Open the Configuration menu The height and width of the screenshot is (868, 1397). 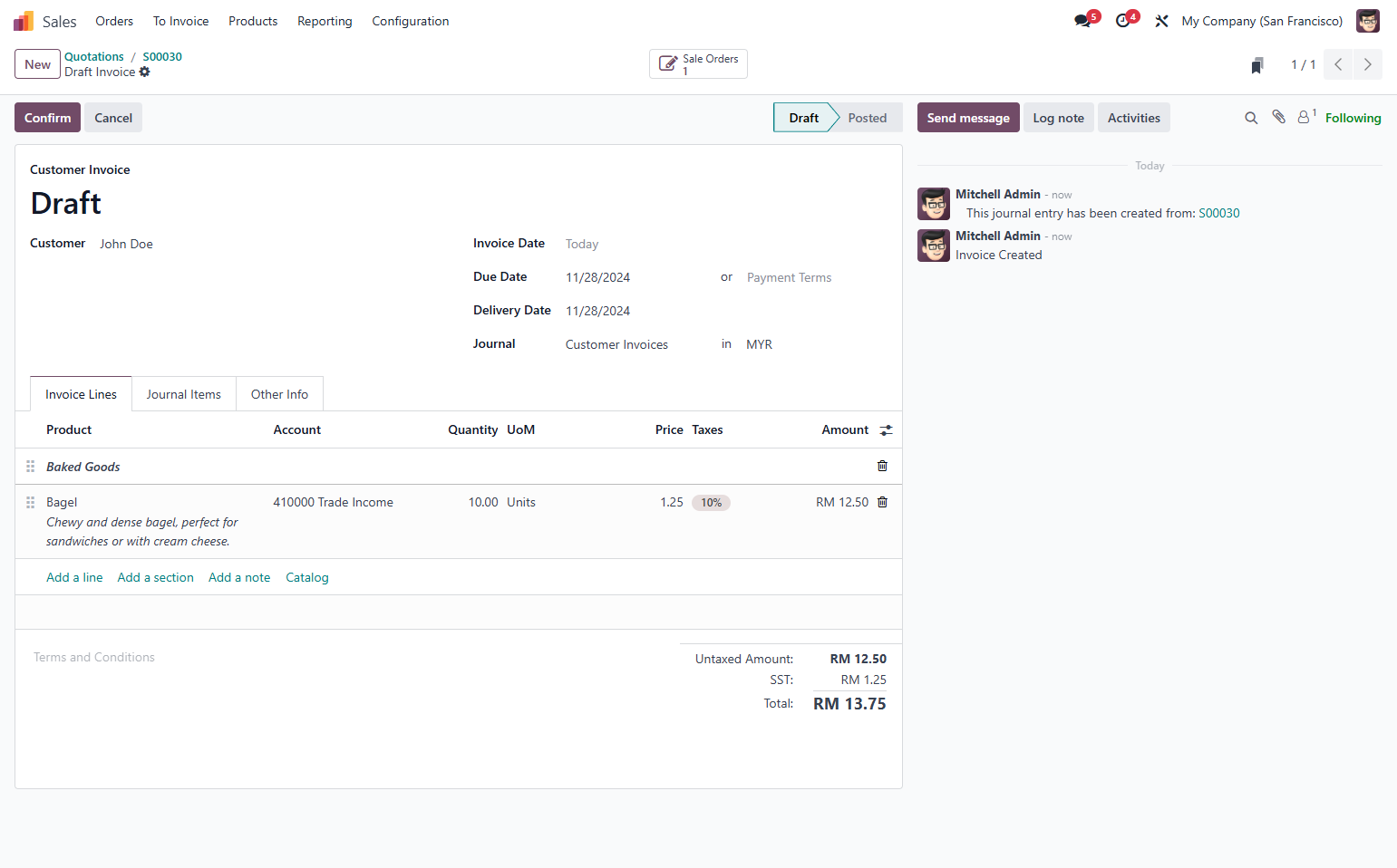[411, 21]
